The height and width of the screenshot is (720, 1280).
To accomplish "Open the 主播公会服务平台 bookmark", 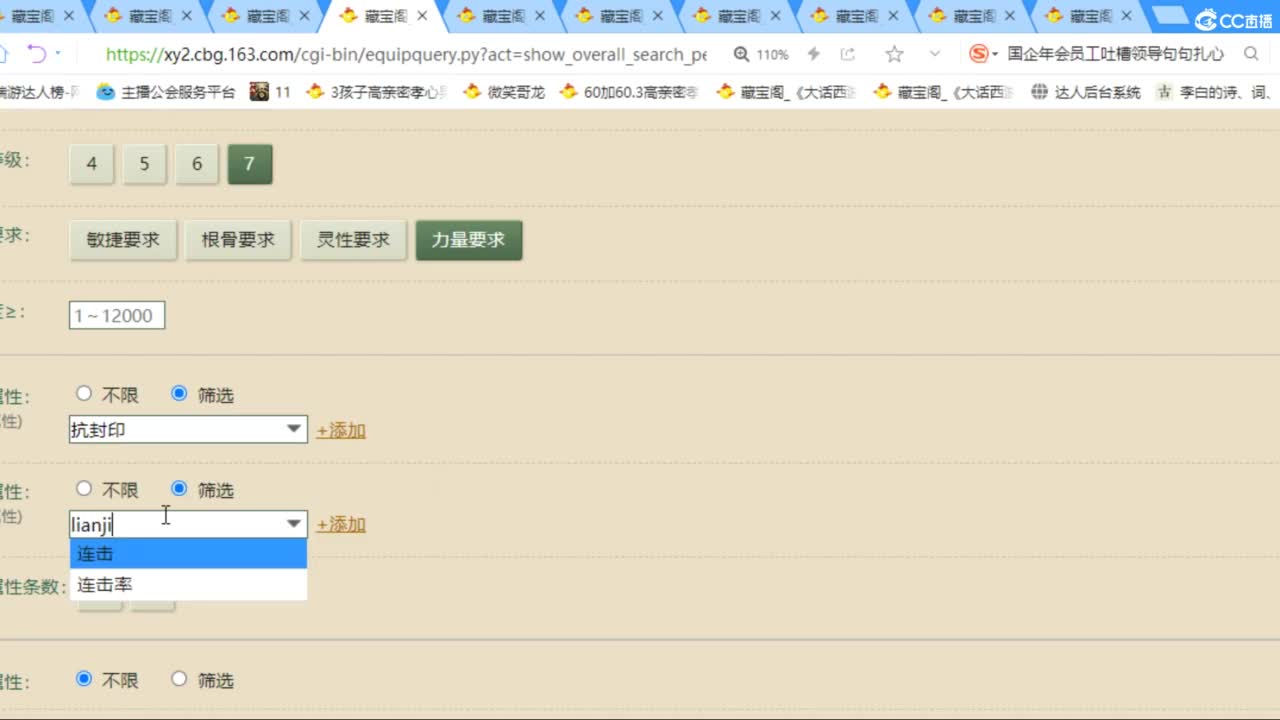I will pos(167,92).
